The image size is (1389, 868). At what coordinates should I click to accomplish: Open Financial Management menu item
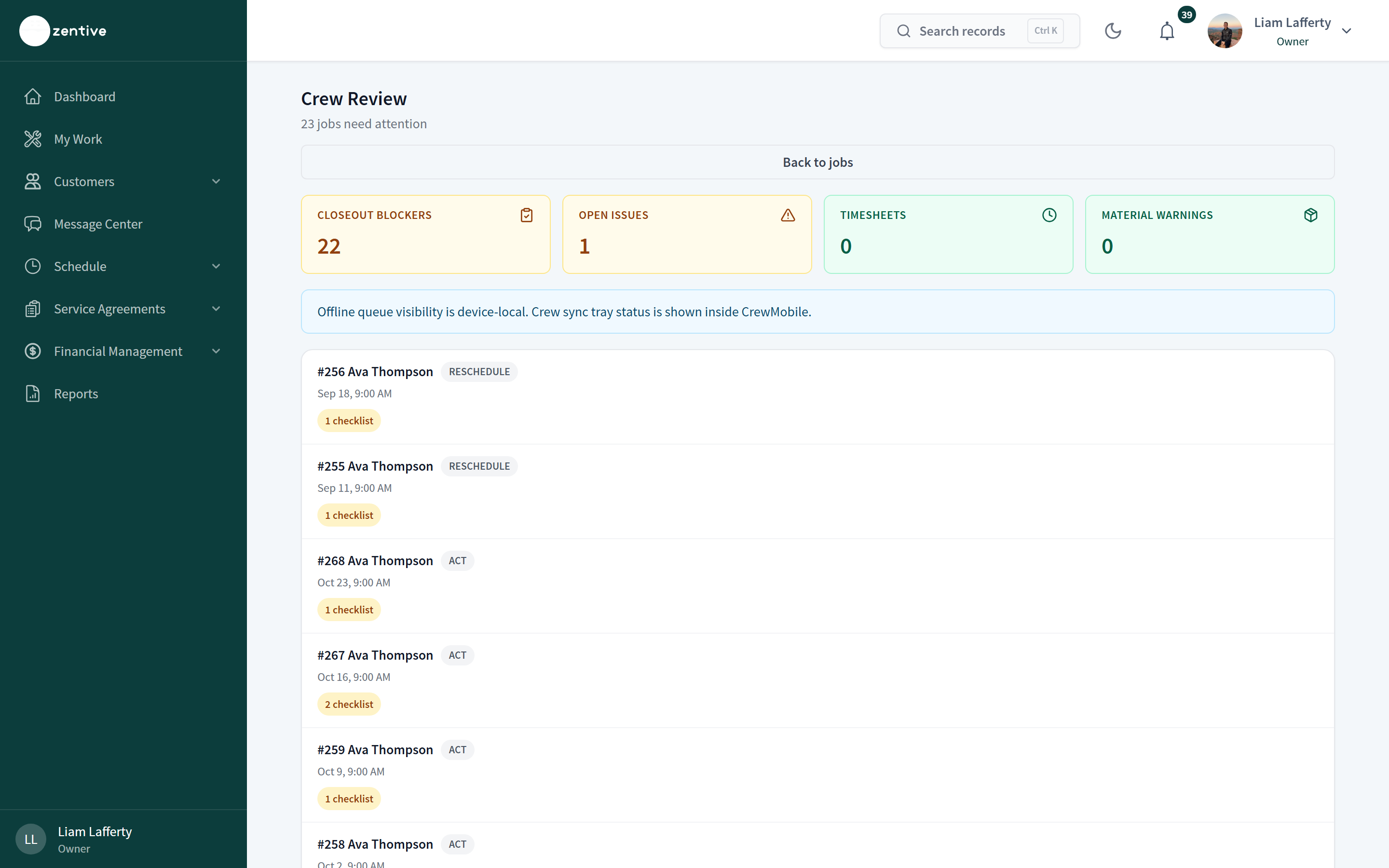(x=123, y=352)
